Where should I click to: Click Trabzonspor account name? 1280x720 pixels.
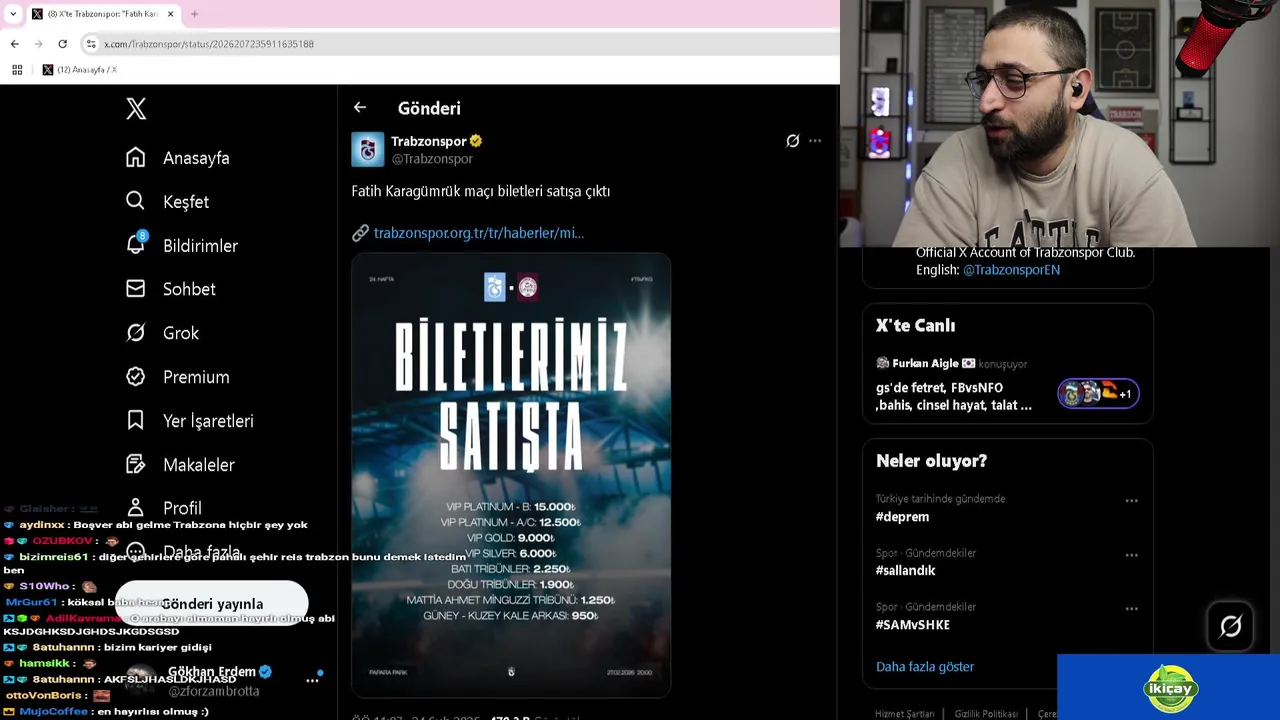click(429, 141)
